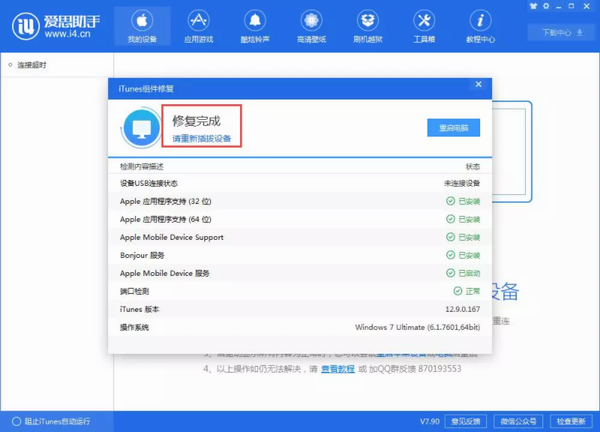Select Apple Mobile Device Support row

click(x=300, y=237)
